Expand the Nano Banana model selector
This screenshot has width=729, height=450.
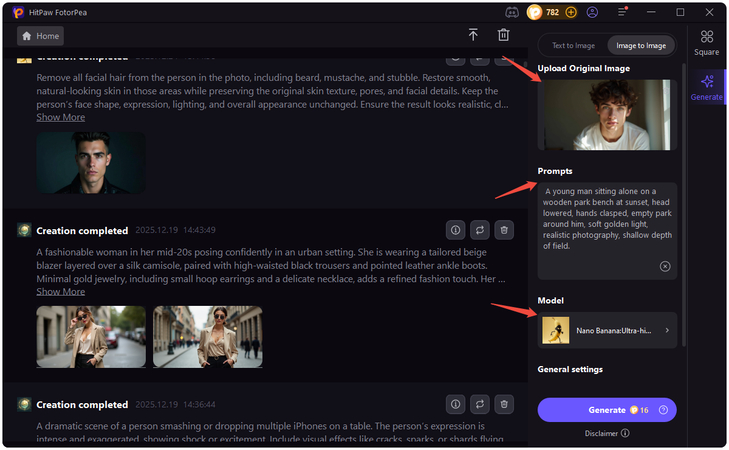point(607,331)
